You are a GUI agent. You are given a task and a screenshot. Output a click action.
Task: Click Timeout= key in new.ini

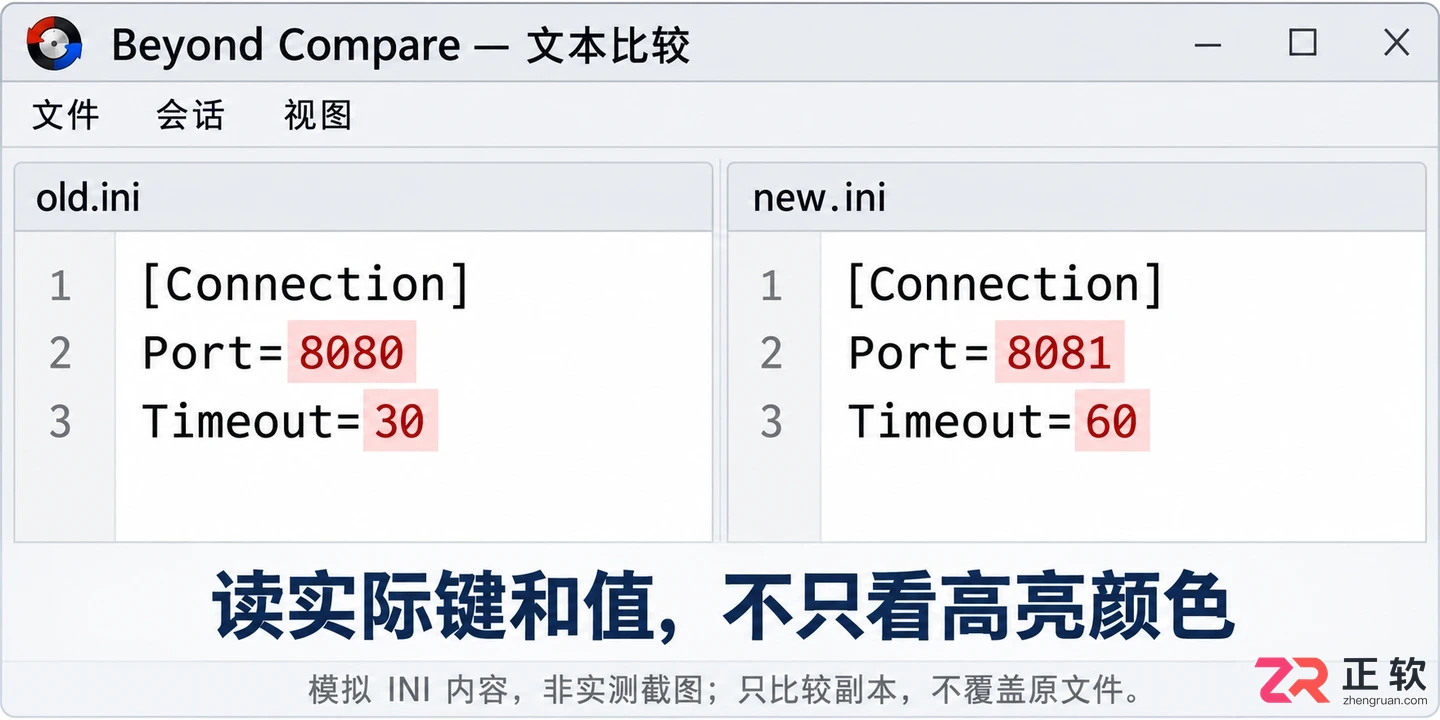pyautogui.click(x=960, y=421)
